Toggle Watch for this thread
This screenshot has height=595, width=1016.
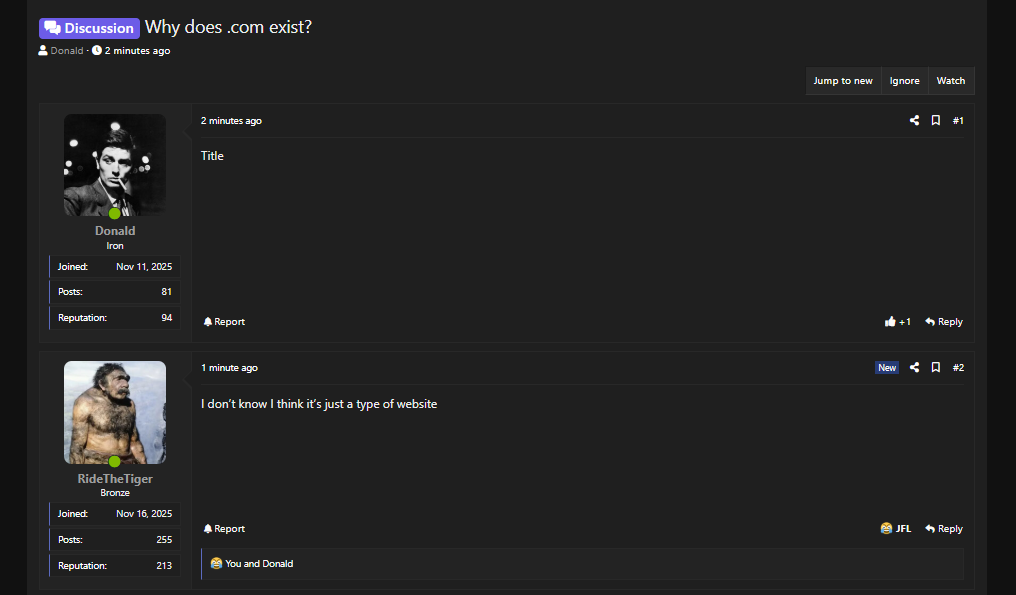point(950,81)
